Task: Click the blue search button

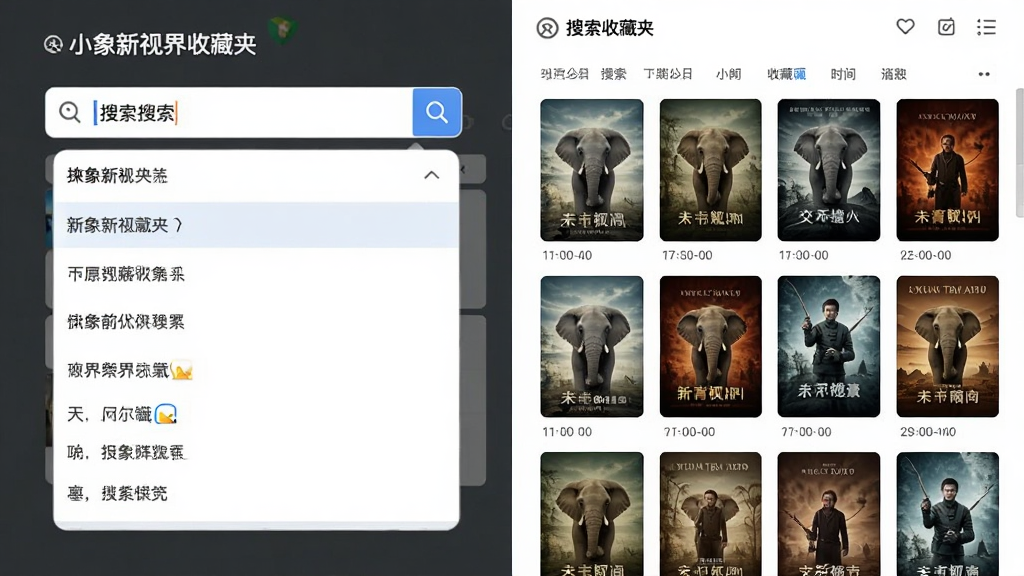Action: coord(437,112)
